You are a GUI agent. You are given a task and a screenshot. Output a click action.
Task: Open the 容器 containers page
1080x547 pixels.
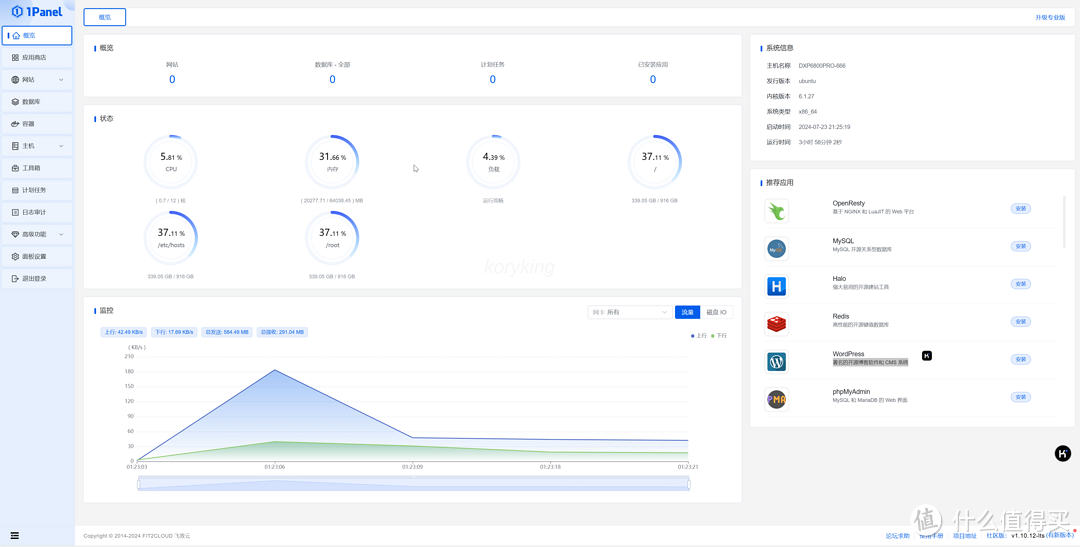coord(29,124)
